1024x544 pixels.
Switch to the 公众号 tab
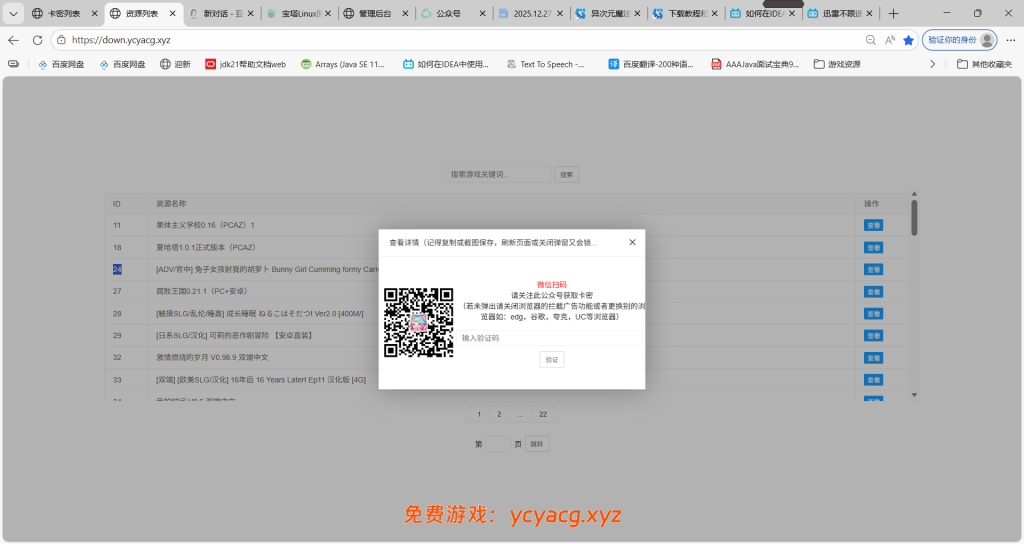pos(448,14)
